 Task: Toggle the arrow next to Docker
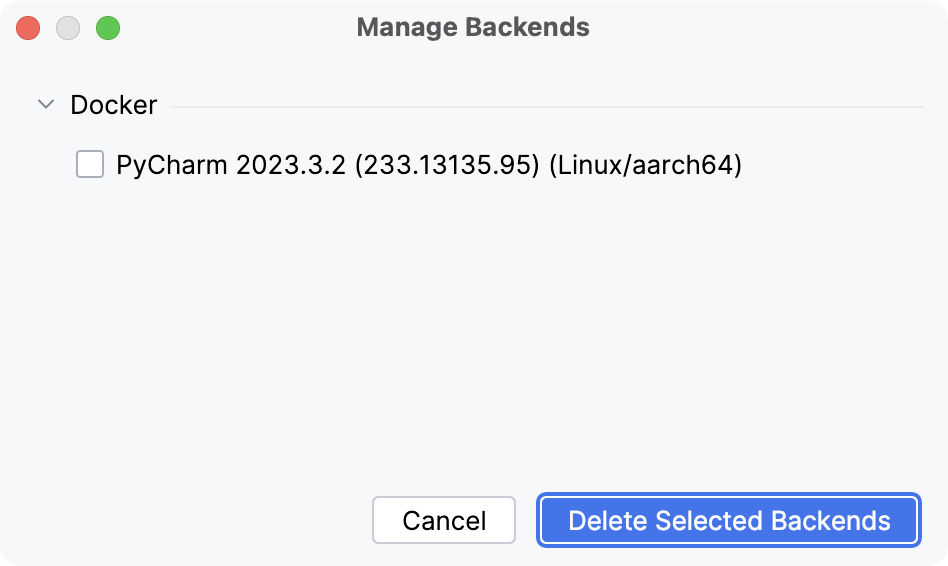coord(45,104)
